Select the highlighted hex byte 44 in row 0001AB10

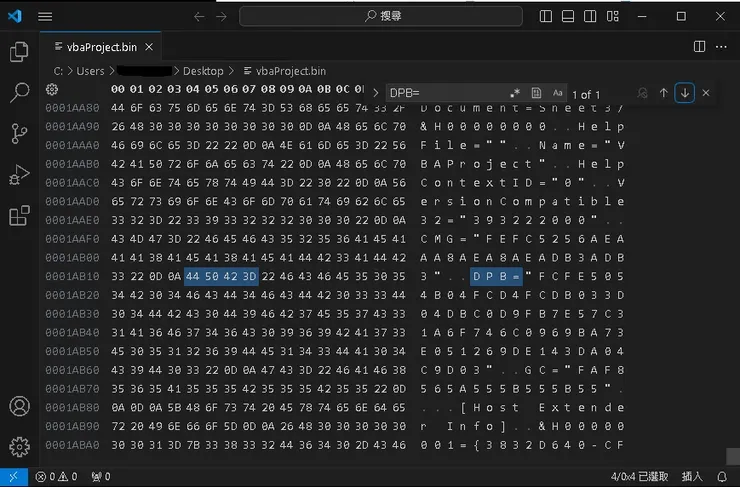pyautogui.click(x=193, y=276)
